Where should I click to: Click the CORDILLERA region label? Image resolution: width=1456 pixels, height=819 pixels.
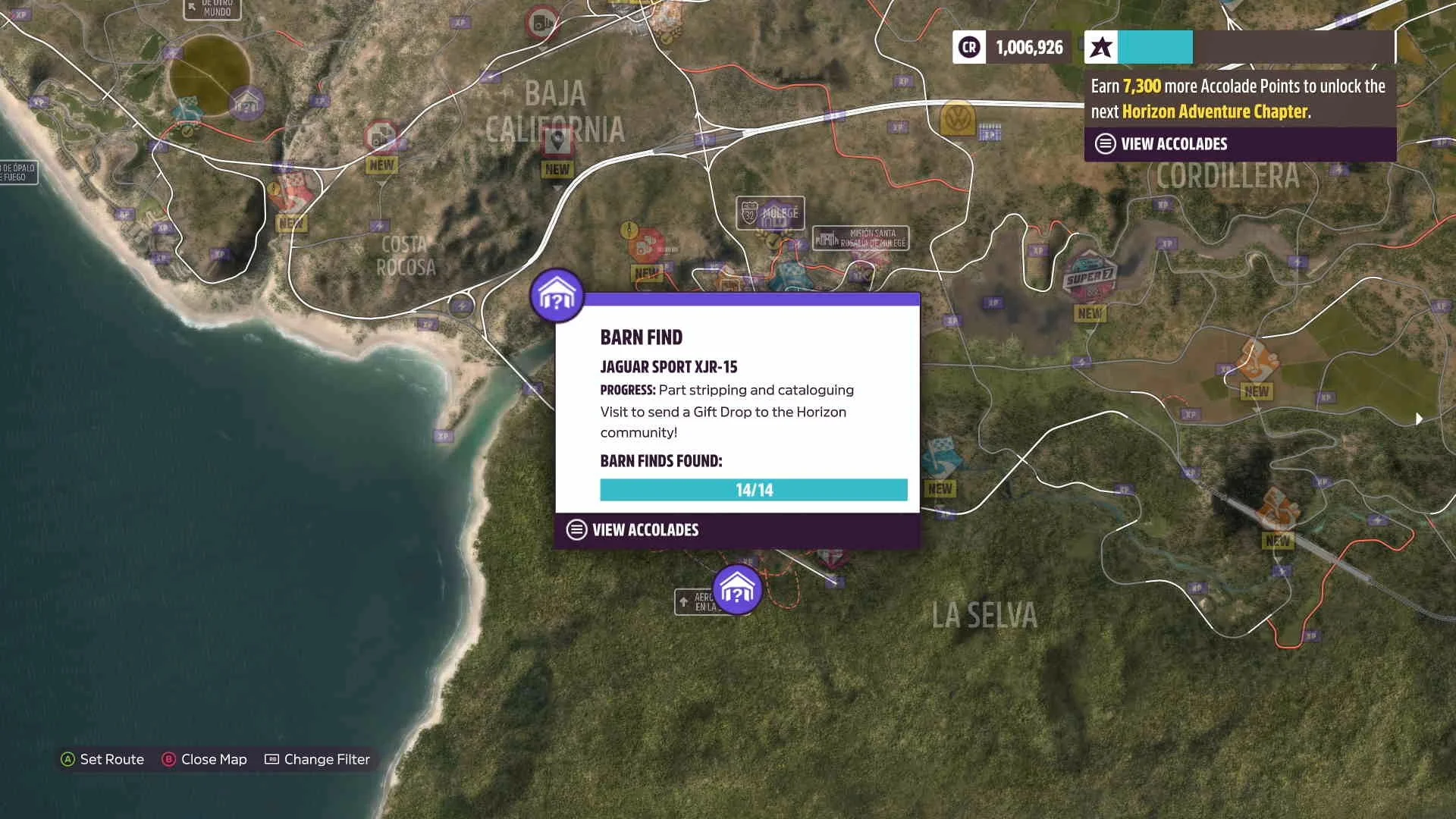click(1228, 176)
